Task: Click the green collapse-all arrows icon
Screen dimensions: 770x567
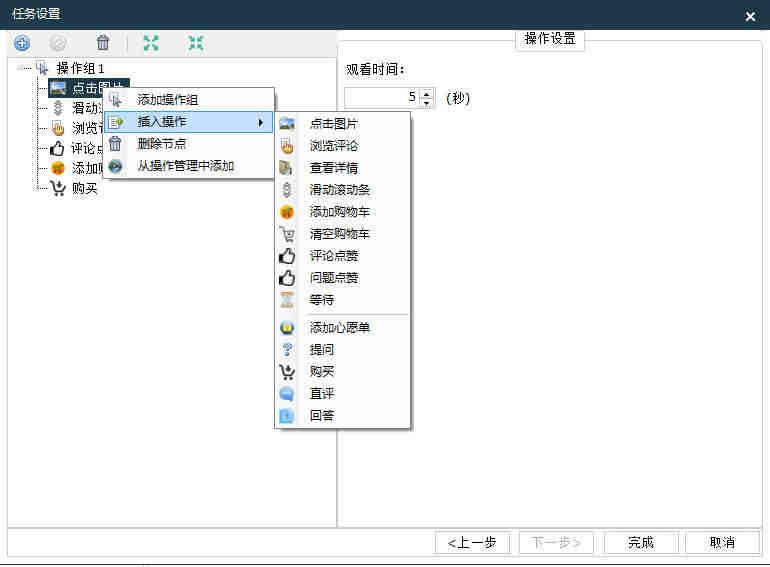Action: tap(195, 43)
